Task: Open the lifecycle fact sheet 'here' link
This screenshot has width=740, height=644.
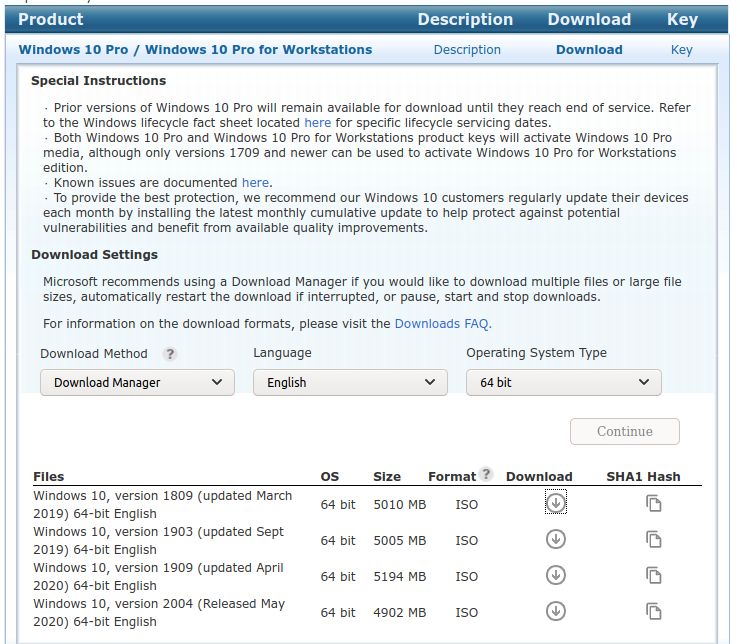Action: tap(317, 123)
